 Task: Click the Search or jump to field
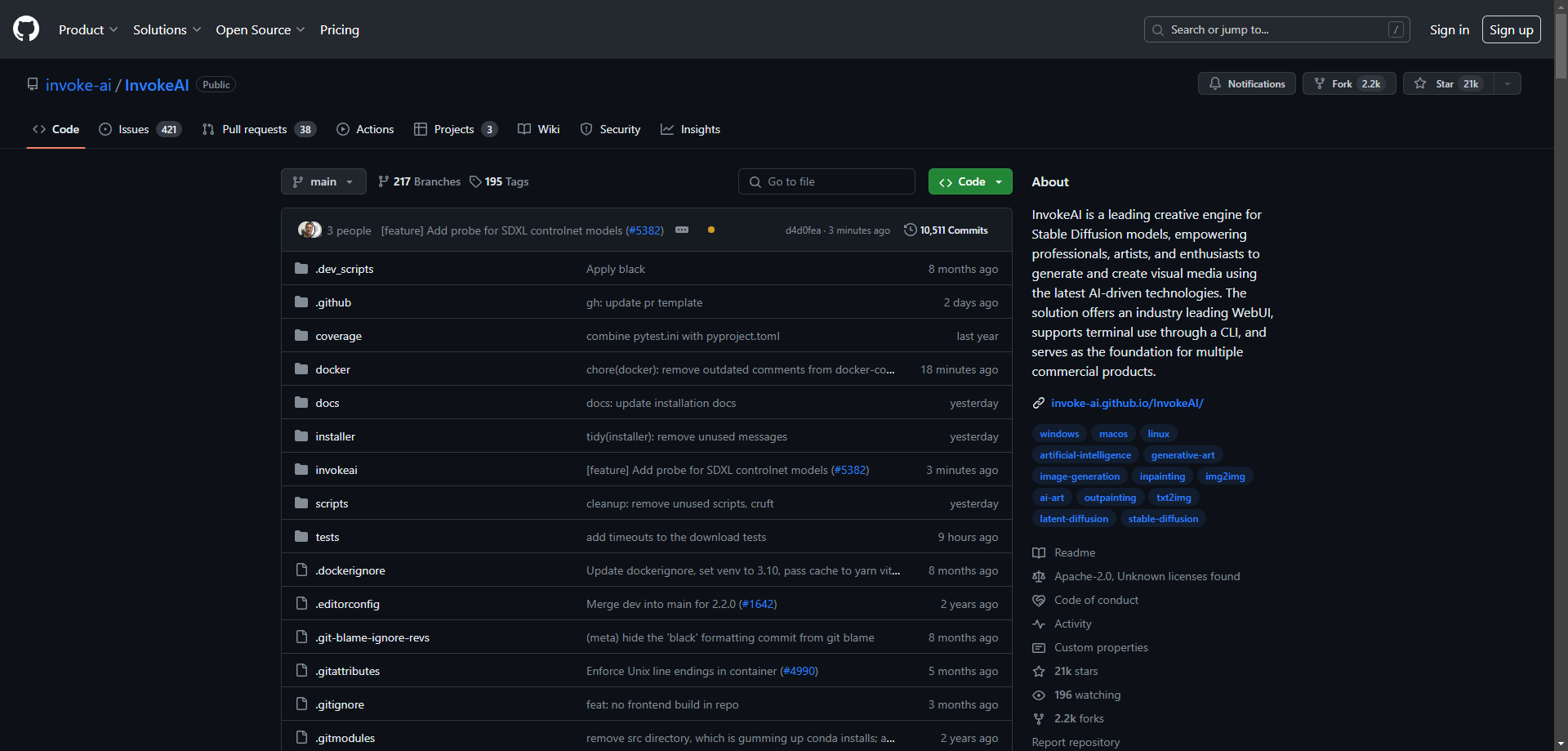[1276, 29]
